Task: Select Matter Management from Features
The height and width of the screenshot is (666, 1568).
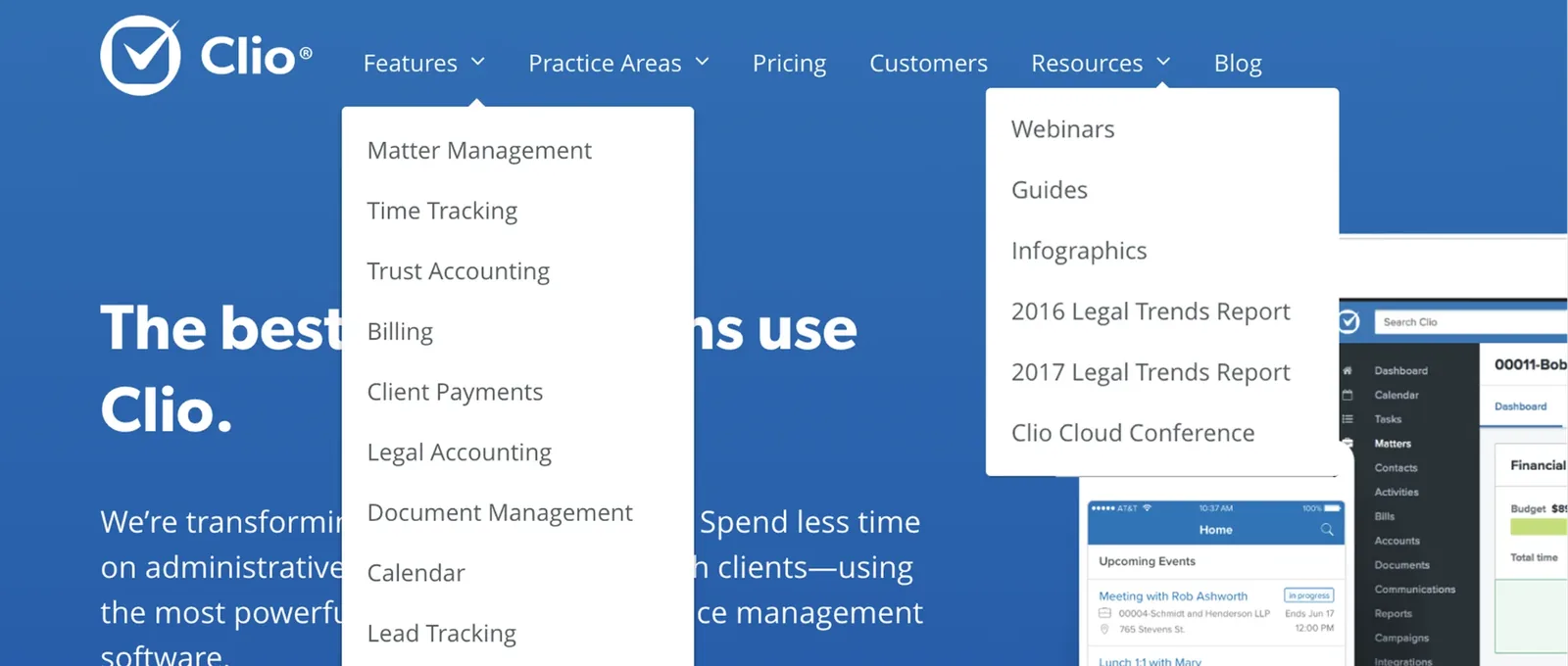Action: tap(479, 150)
